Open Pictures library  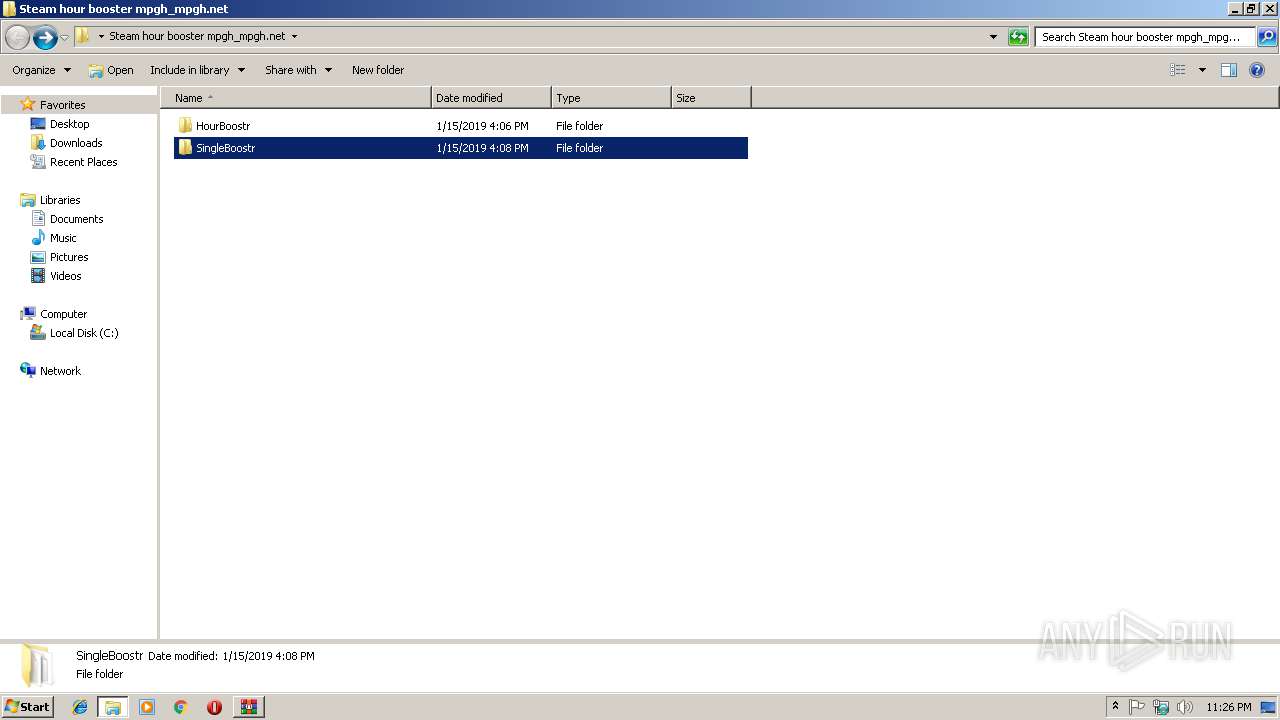click(69, 257)
